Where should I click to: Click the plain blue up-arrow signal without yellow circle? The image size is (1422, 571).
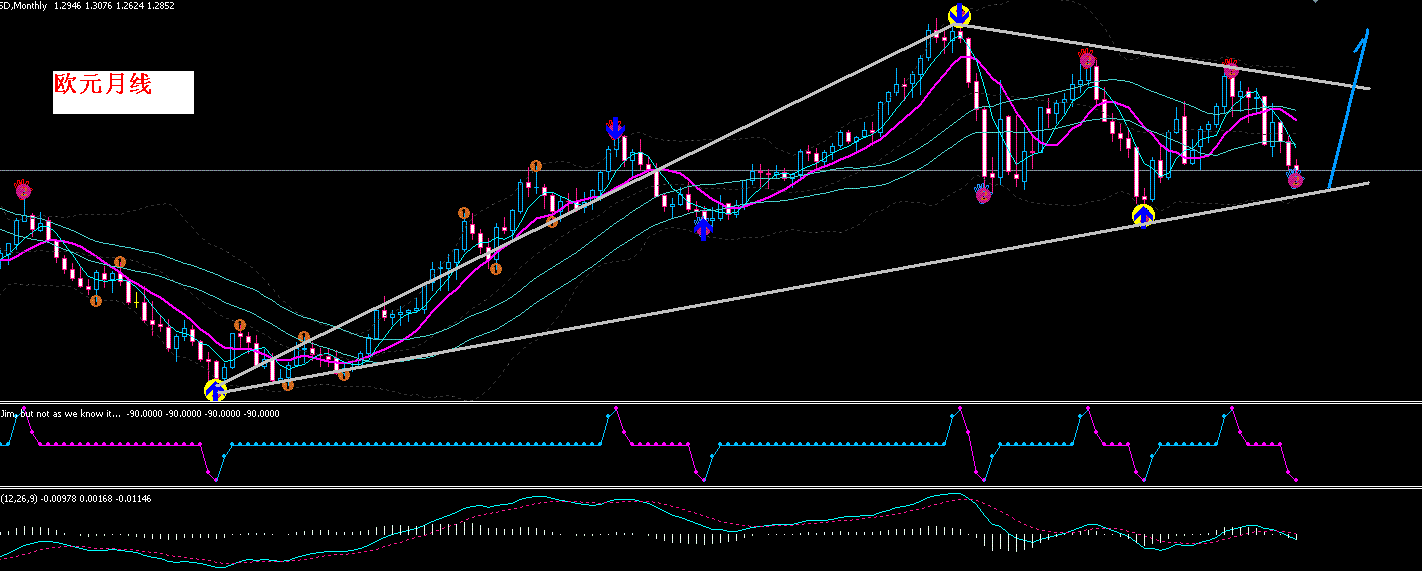pyautogui.click(x=703, y=228)
